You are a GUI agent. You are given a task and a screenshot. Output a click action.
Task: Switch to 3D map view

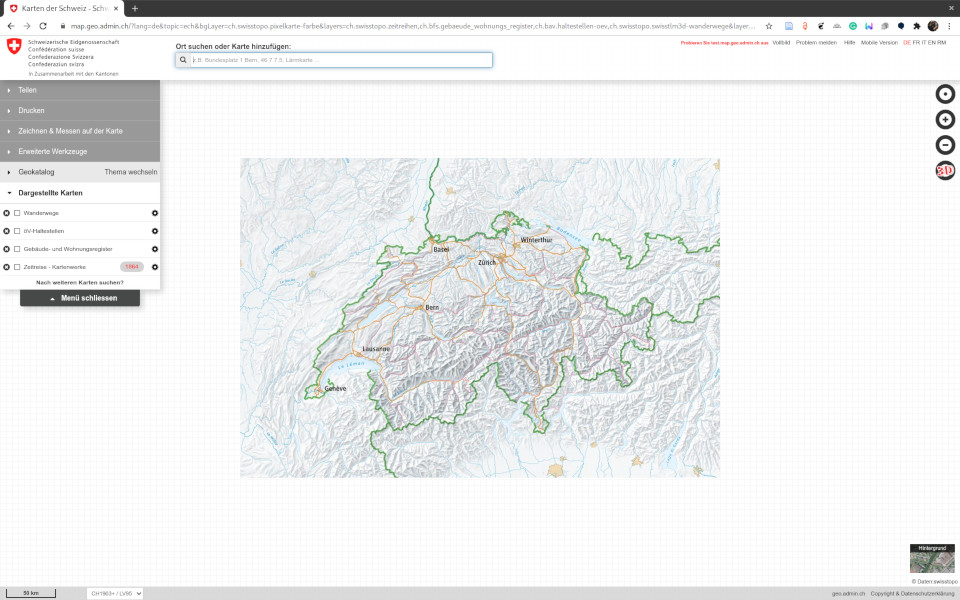(944, 171)
